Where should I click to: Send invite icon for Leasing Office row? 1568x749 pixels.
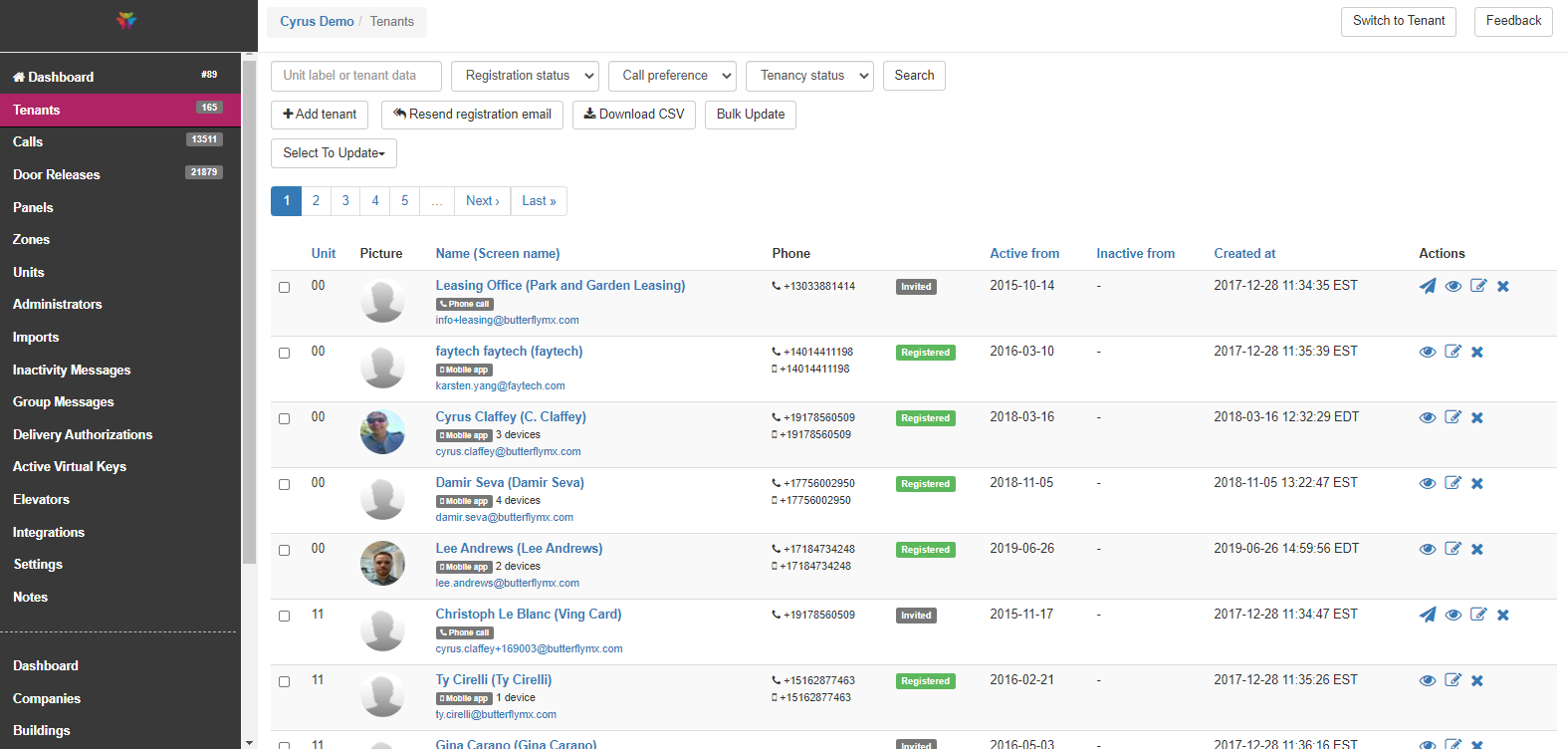click(x=1428, y=287)
